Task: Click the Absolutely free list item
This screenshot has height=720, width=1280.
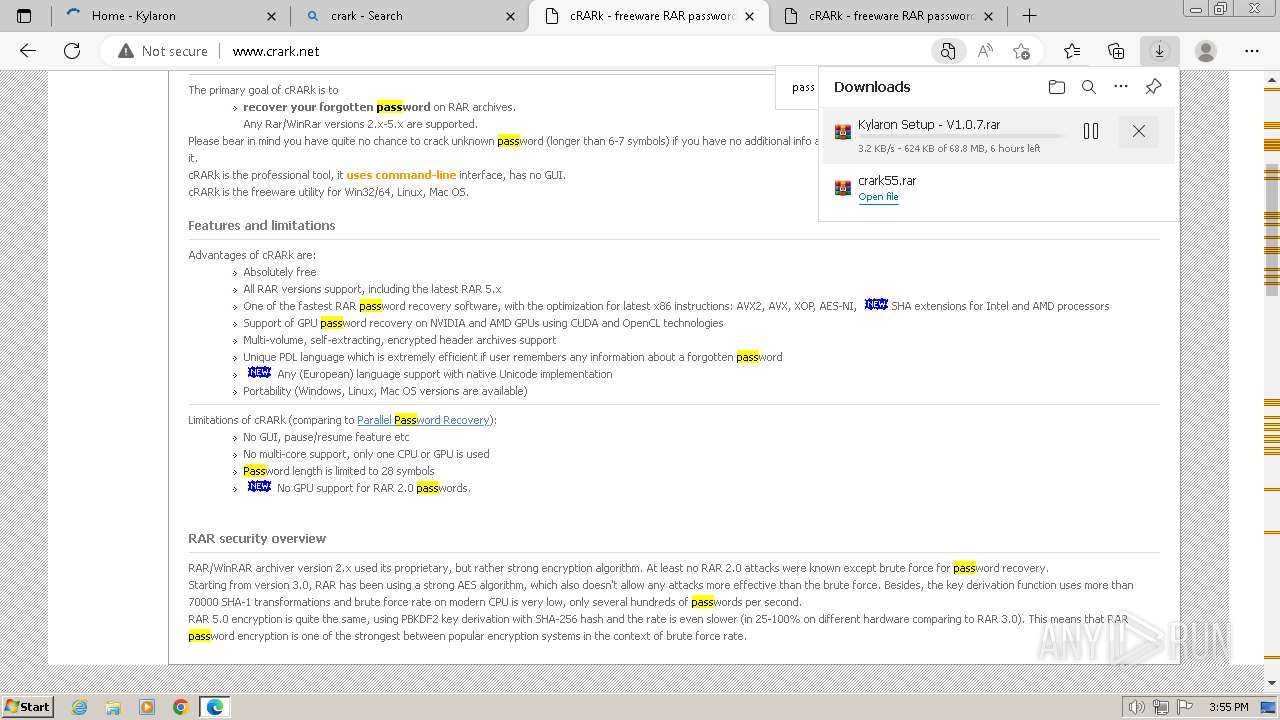Action: click(x=280, y=272)
